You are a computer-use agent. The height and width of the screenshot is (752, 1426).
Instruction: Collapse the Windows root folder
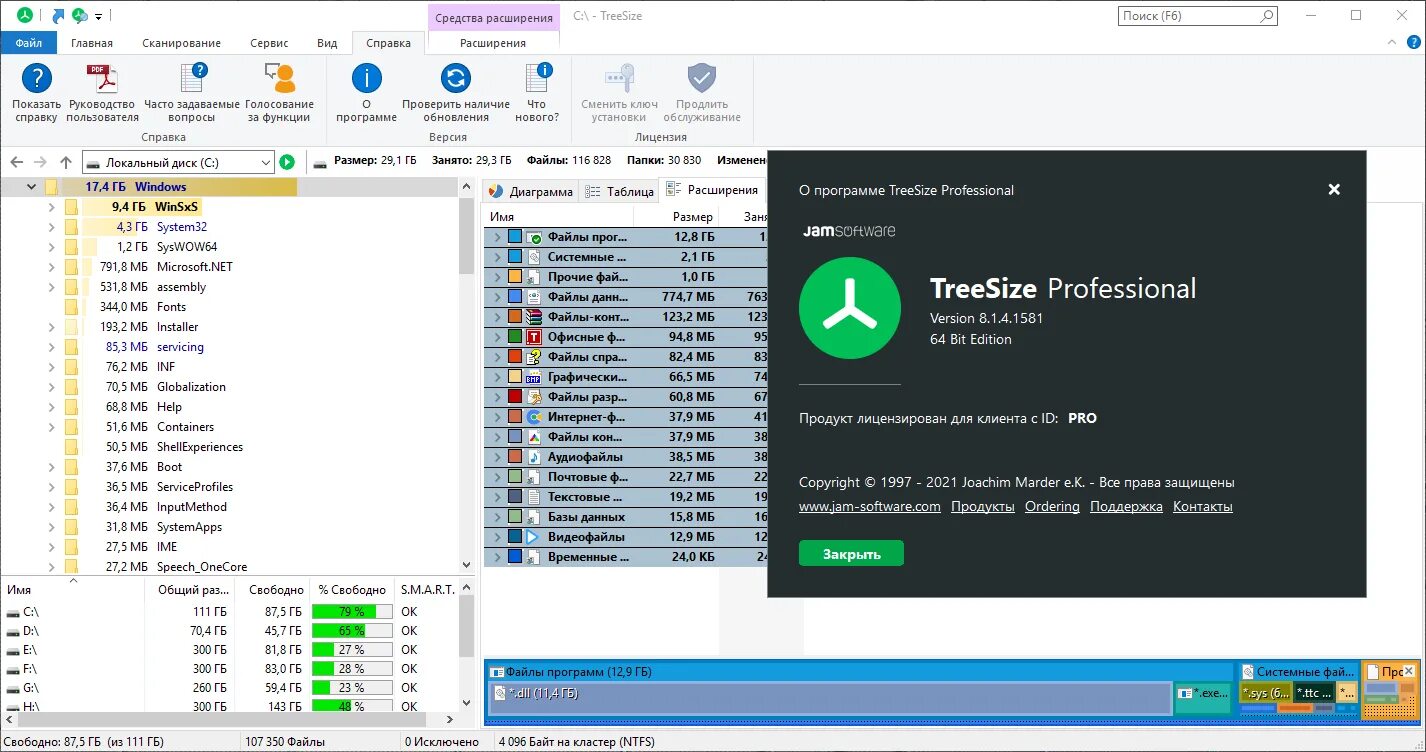coord(31,187)
